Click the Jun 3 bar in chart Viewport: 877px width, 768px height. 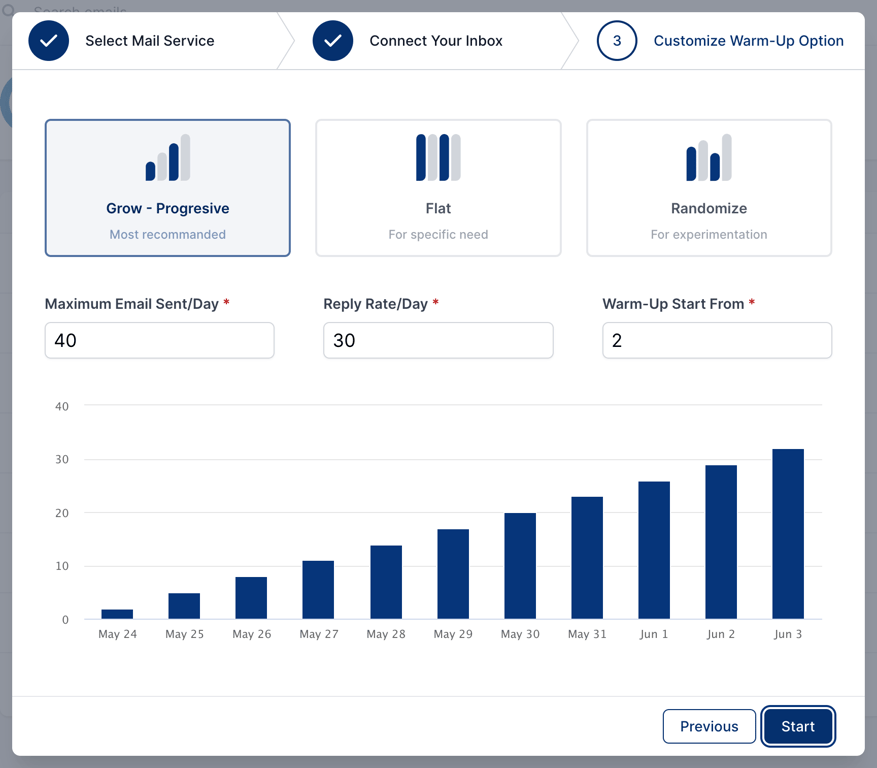(x=788, y=534)
